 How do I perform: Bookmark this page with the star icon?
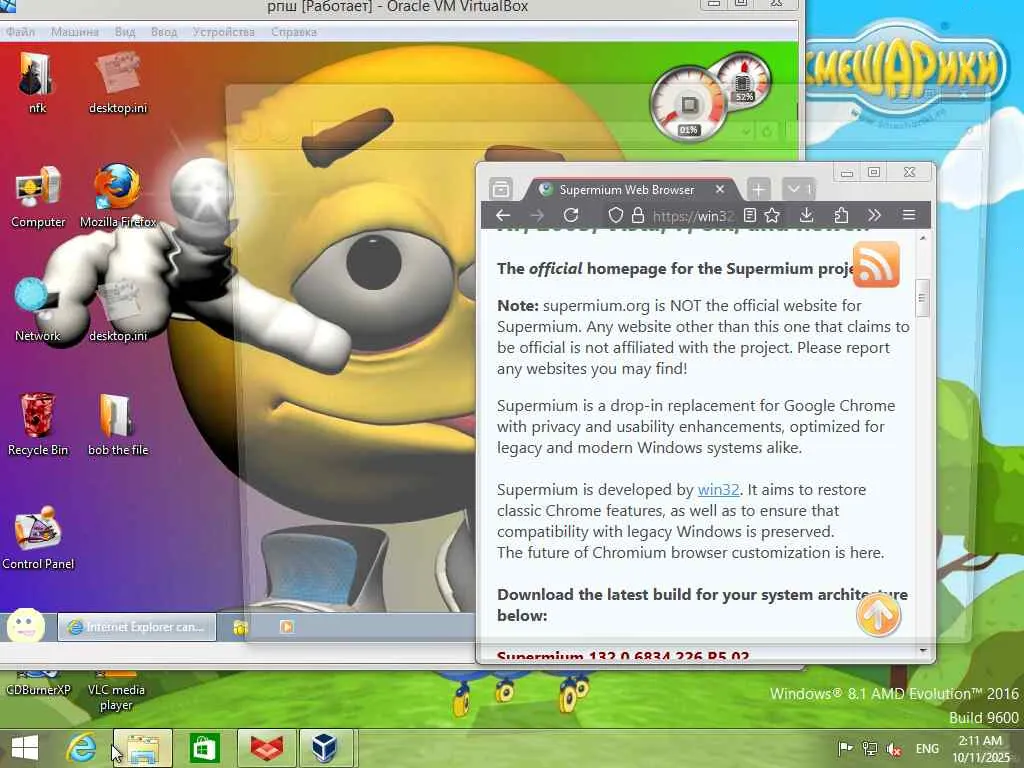tap(773, 216)
